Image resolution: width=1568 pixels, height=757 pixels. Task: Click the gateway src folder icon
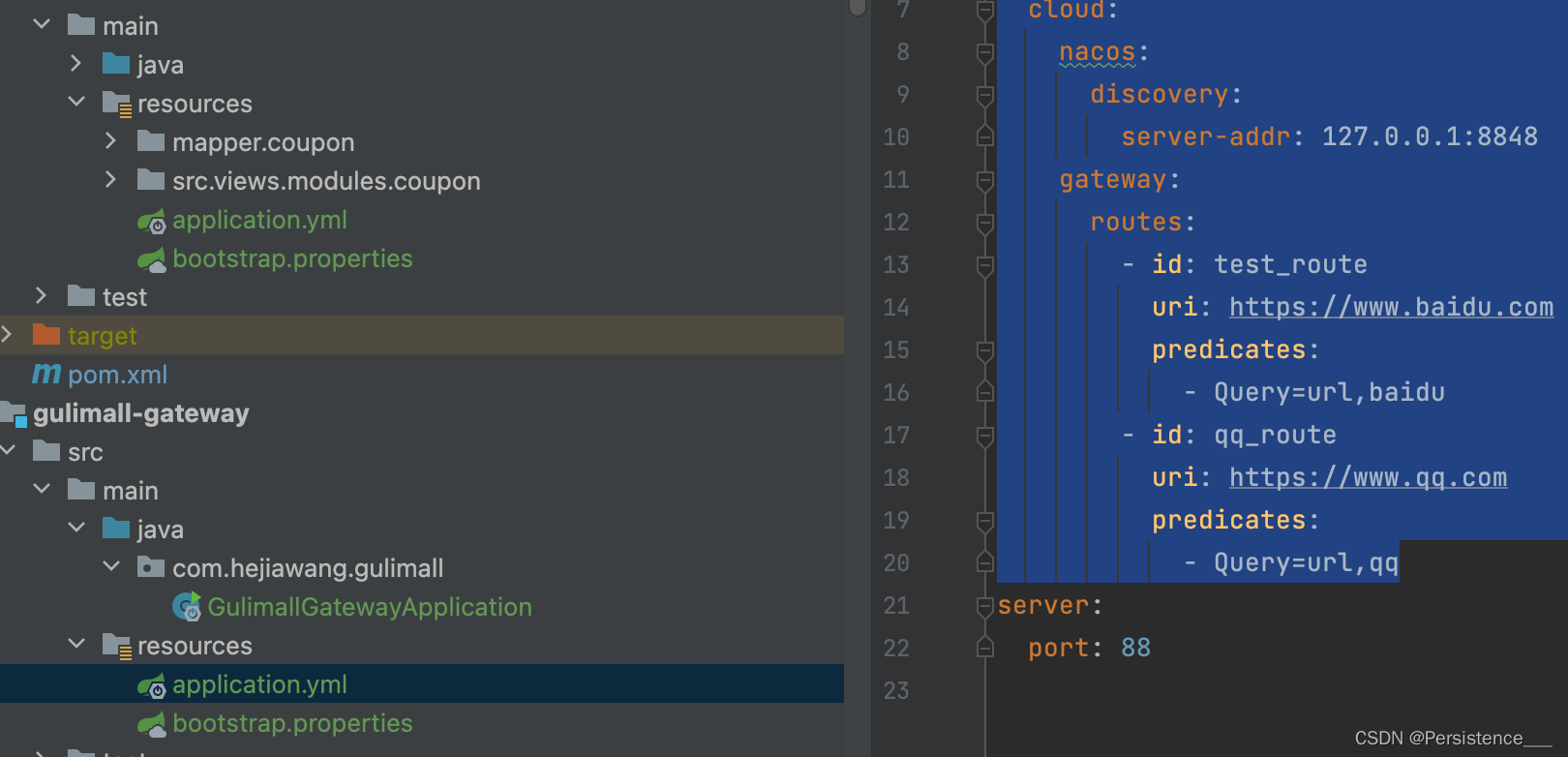[x=46, y=451]
